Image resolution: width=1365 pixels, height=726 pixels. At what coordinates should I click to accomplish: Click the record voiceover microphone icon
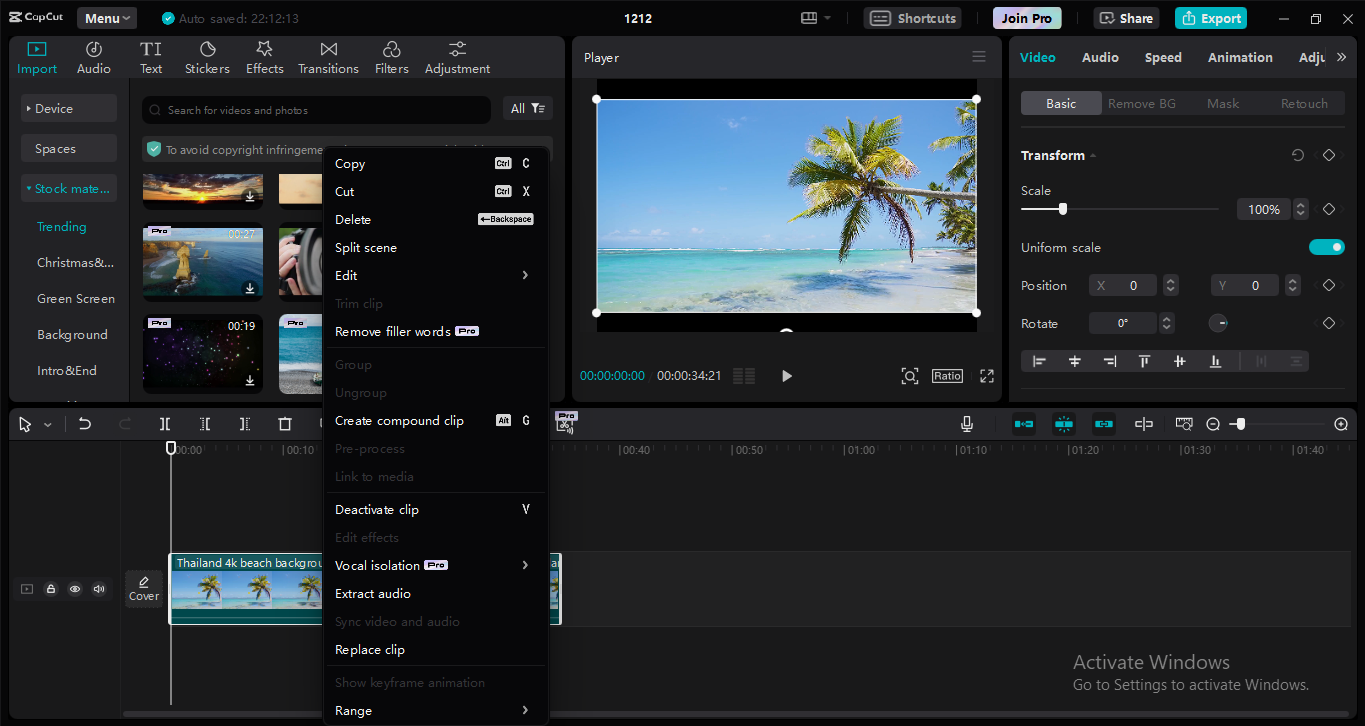point(966,424)
